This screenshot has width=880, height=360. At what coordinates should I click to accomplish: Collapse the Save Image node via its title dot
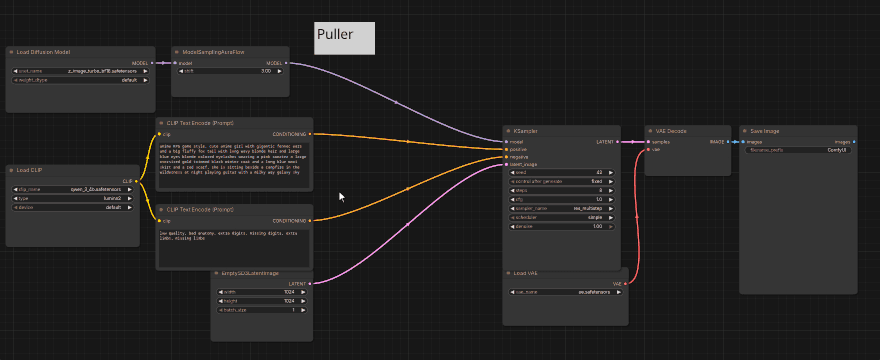744,131
